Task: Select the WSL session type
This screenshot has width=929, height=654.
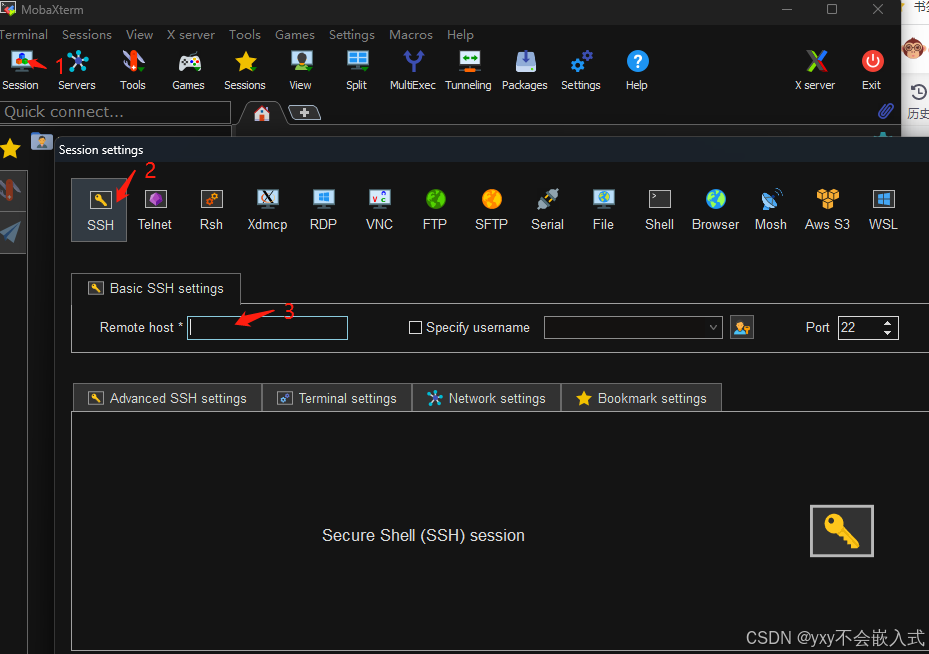Action: coord(883,210)
